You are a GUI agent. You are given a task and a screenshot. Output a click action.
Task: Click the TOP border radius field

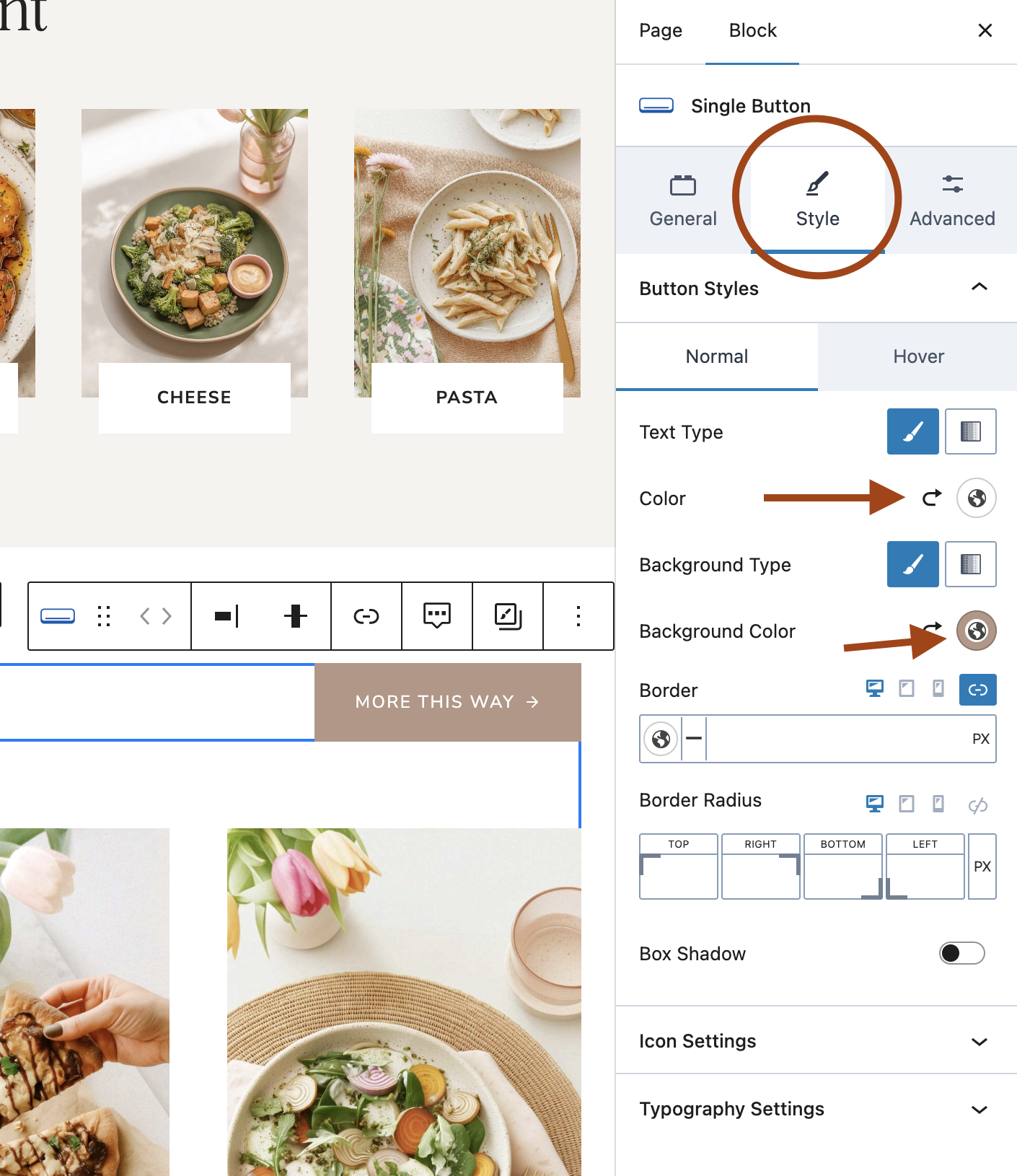678,876
